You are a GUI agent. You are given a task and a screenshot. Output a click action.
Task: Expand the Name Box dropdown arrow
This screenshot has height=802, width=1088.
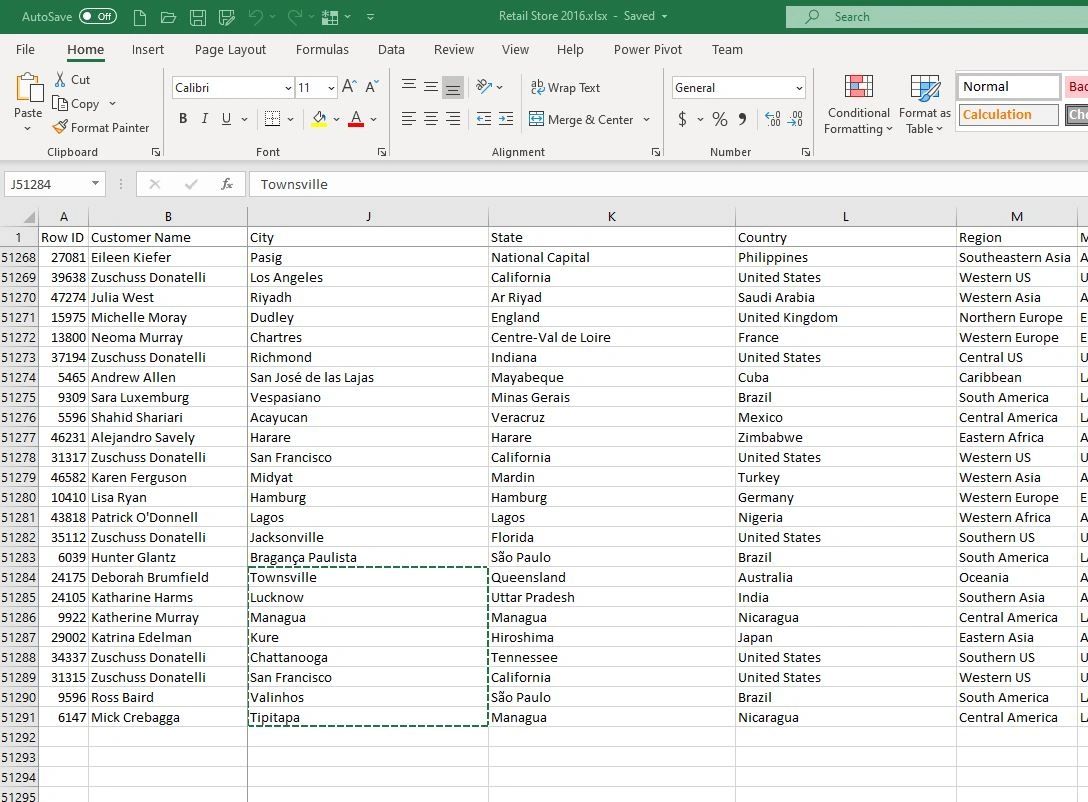coord(95,184)
